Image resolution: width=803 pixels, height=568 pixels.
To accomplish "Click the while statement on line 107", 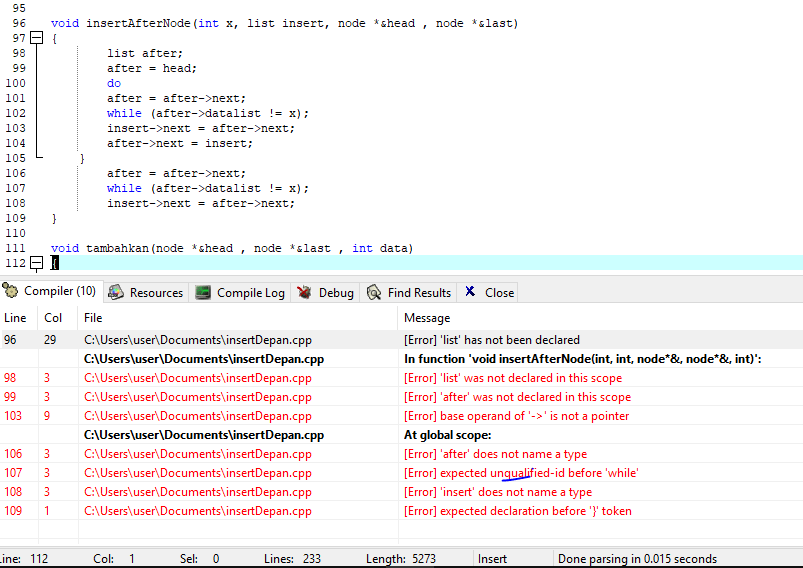I will pos(207,188).
